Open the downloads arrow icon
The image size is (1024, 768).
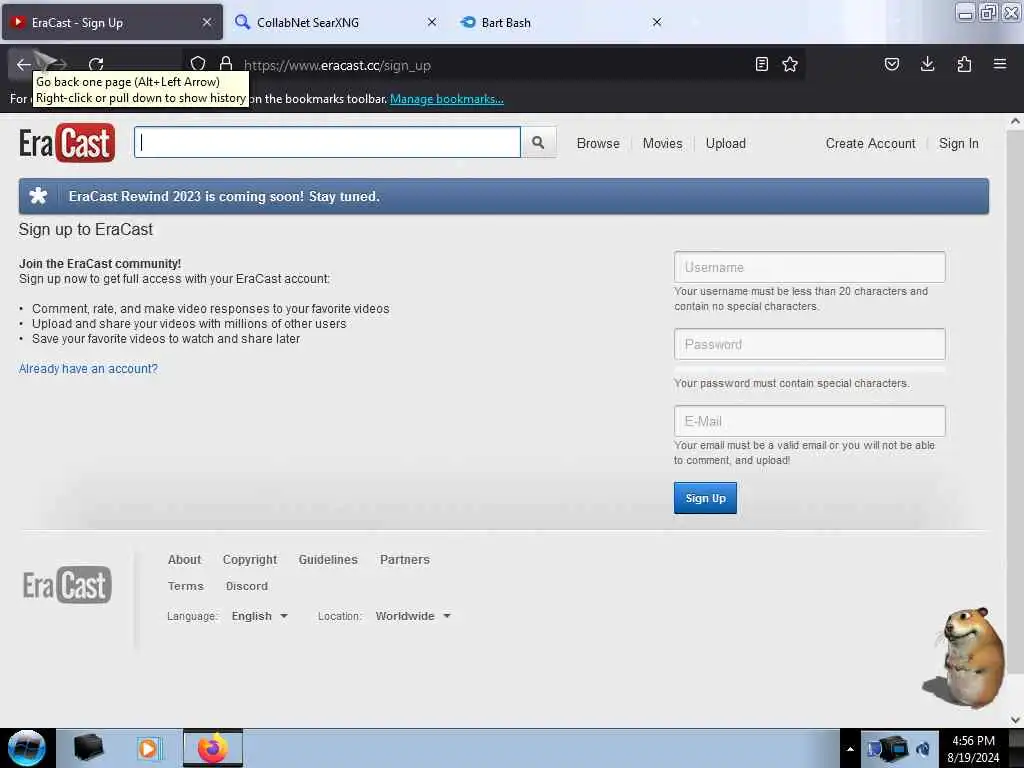pos(927,64)
